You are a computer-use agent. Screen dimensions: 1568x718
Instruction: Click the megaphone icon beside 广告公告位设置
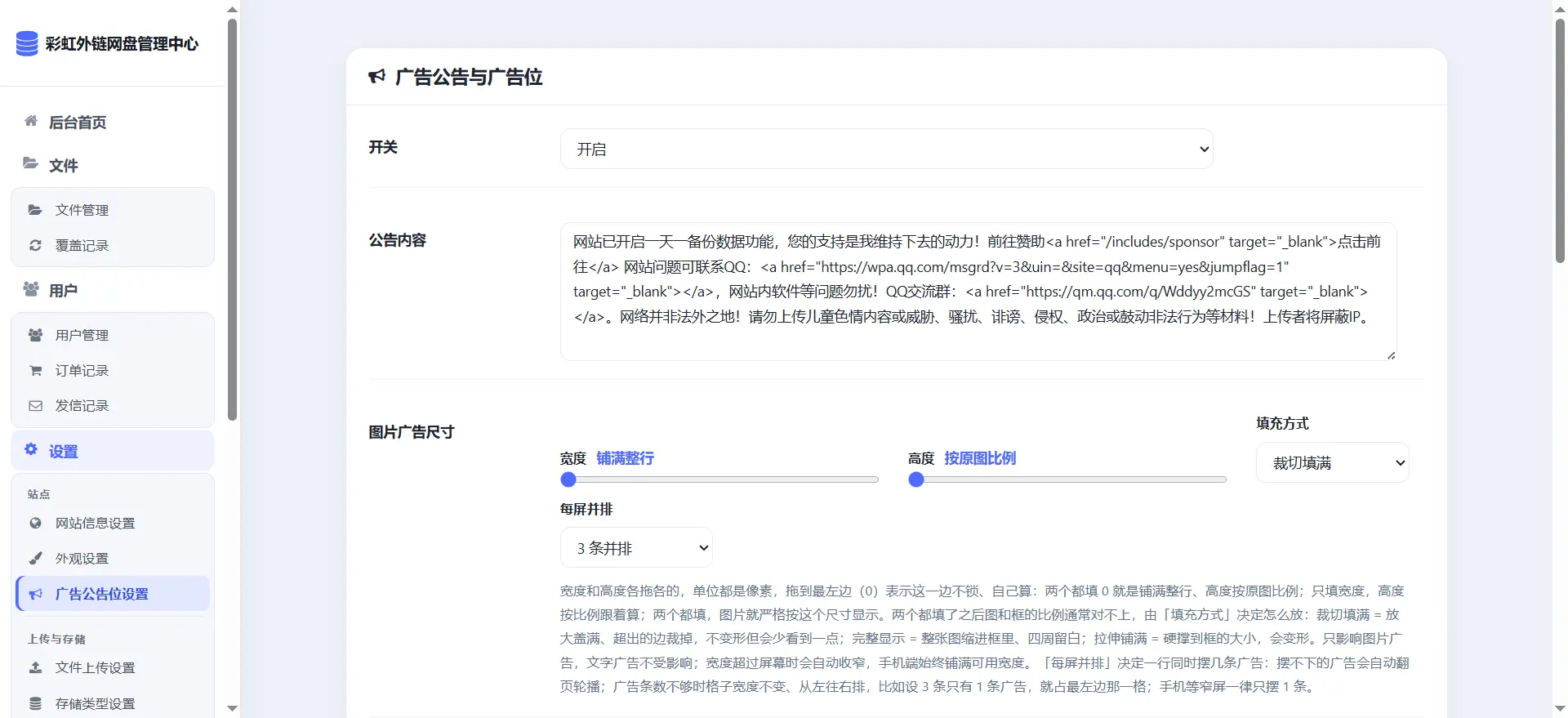point(35,594)
